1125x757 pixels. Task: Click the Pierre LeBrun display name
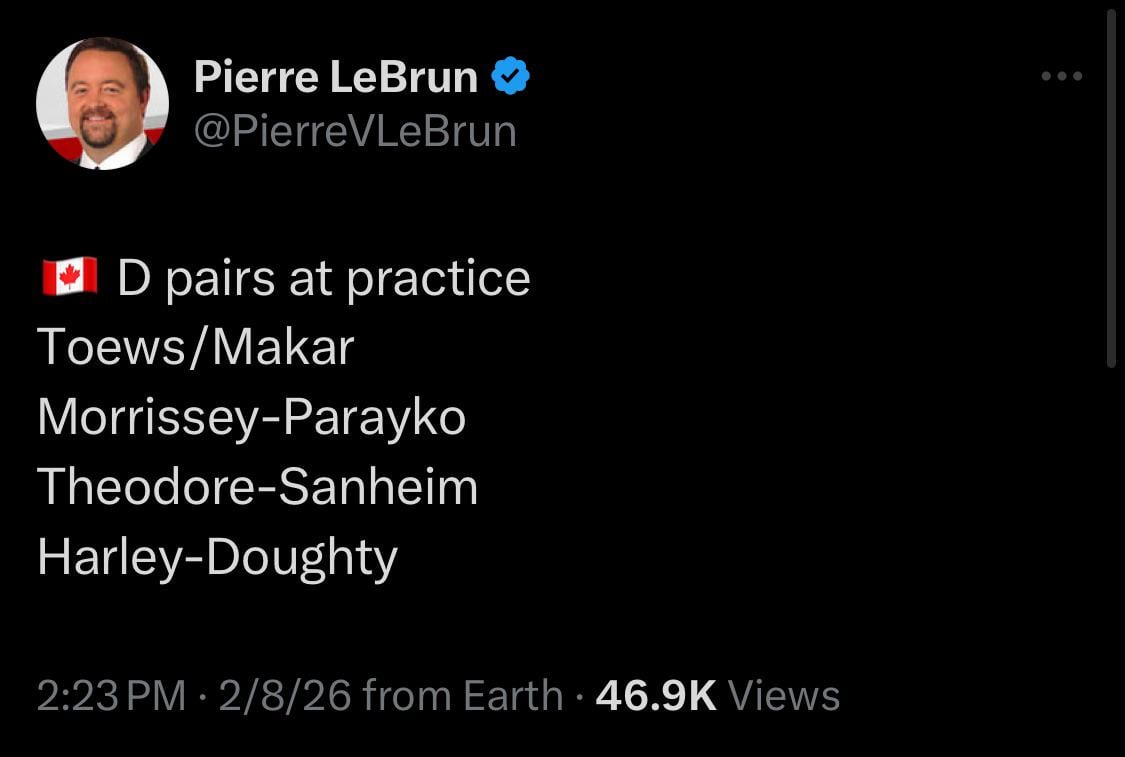click(335, 74)
